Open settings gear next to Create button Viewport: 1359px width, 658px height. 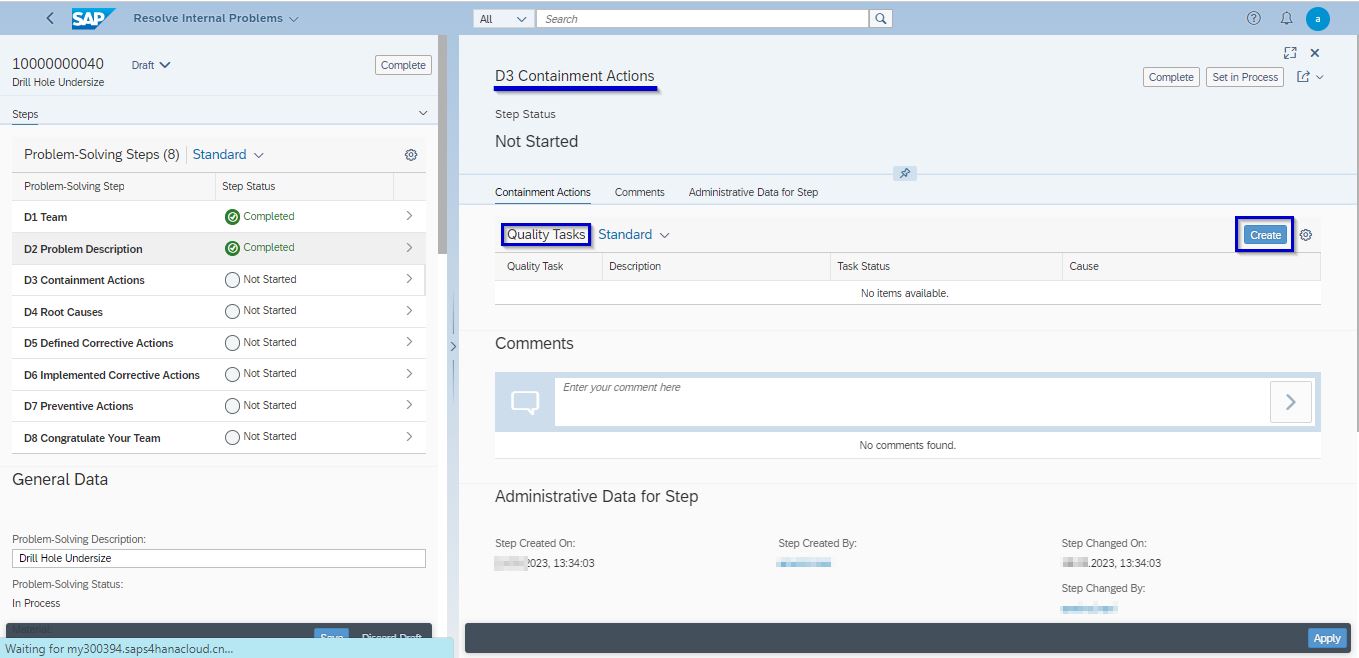coord(1306,234)
